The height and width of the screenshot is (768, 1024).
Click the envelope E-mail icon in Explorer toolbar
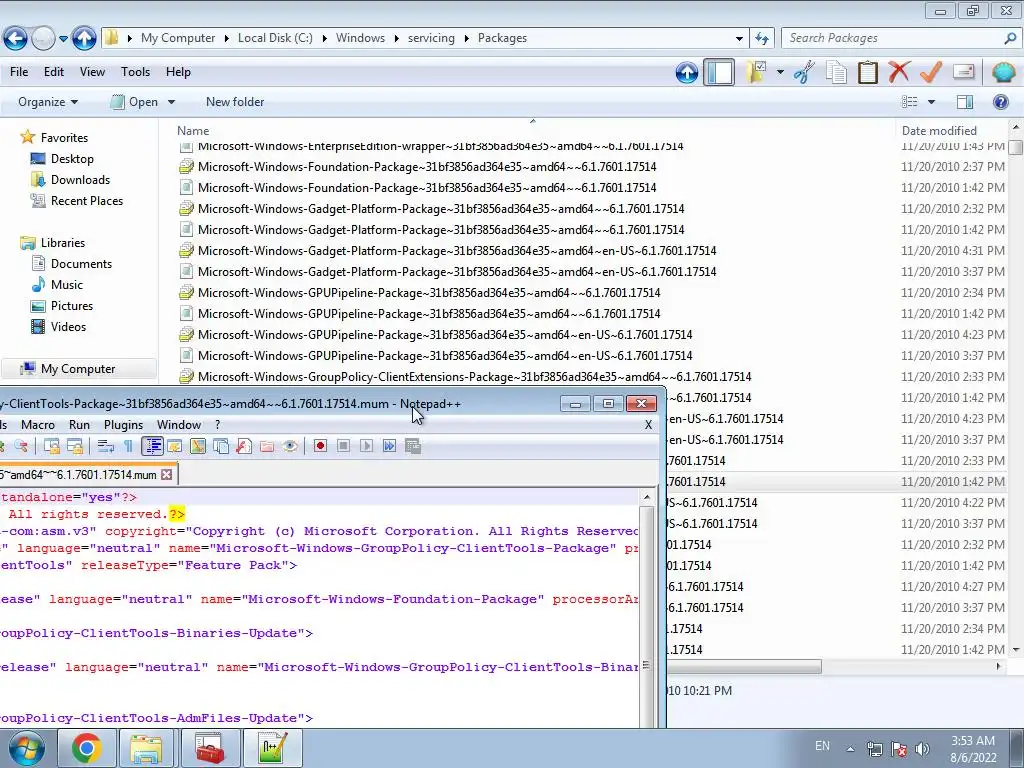[964, 71]
